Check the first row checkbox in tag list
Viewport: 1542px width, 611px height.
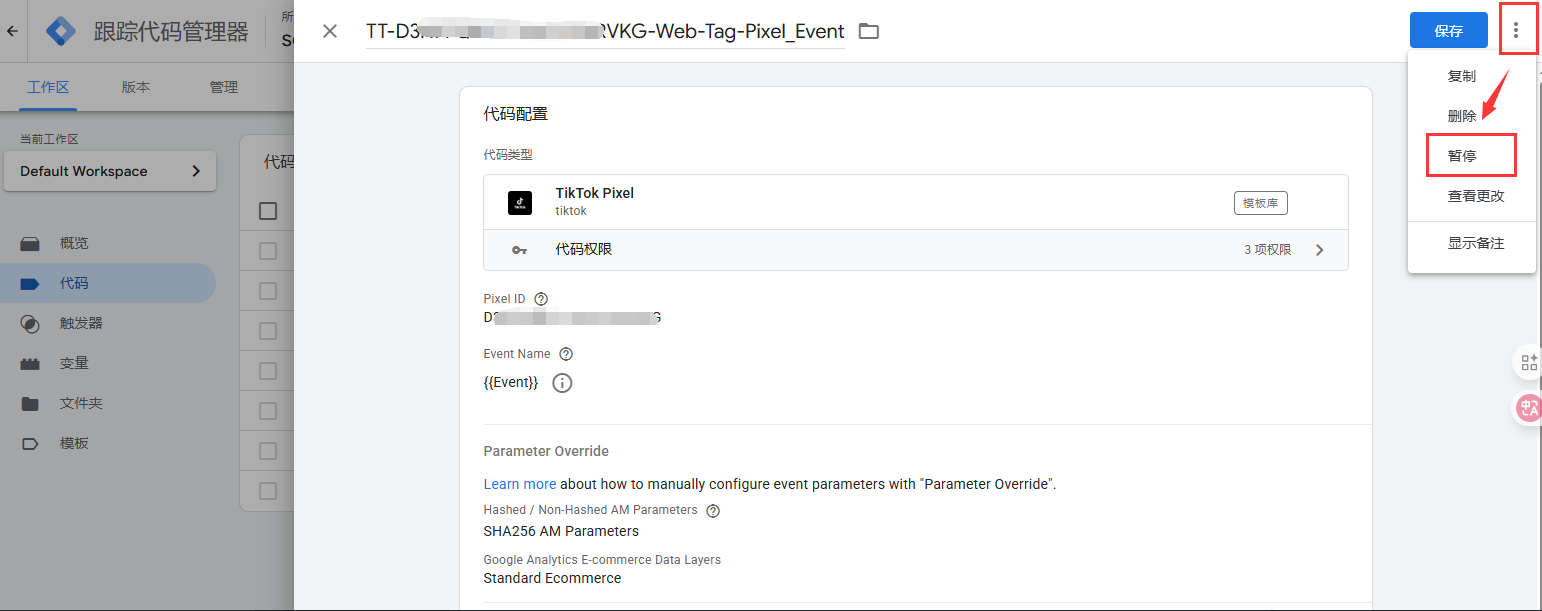click(268, 251)
